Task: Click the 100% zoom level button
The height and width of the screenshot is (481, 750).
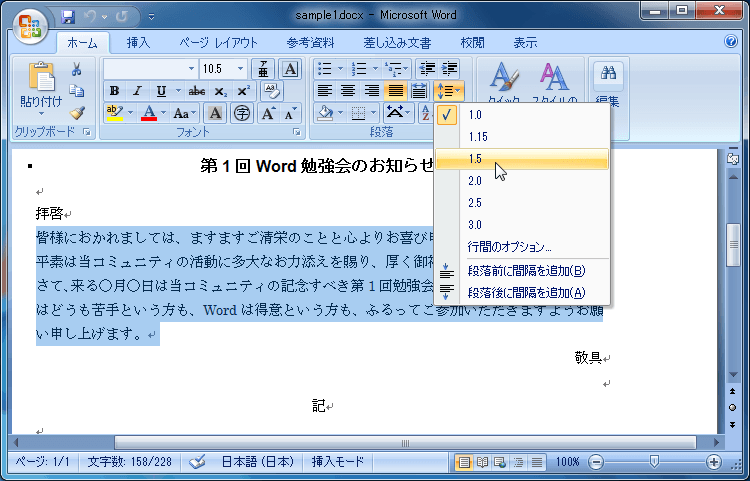Action: (567, 462)
